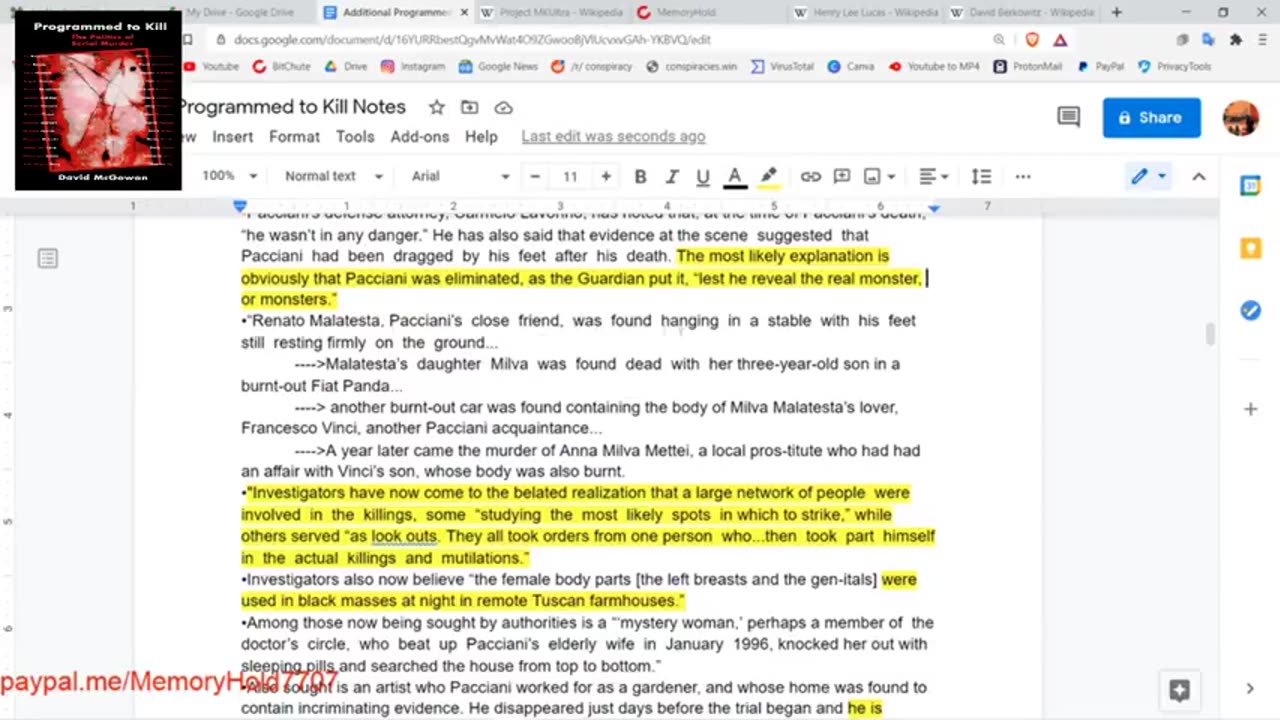Toggle underline formatting
1280x720 pixels.
click(x=703, y=176)
